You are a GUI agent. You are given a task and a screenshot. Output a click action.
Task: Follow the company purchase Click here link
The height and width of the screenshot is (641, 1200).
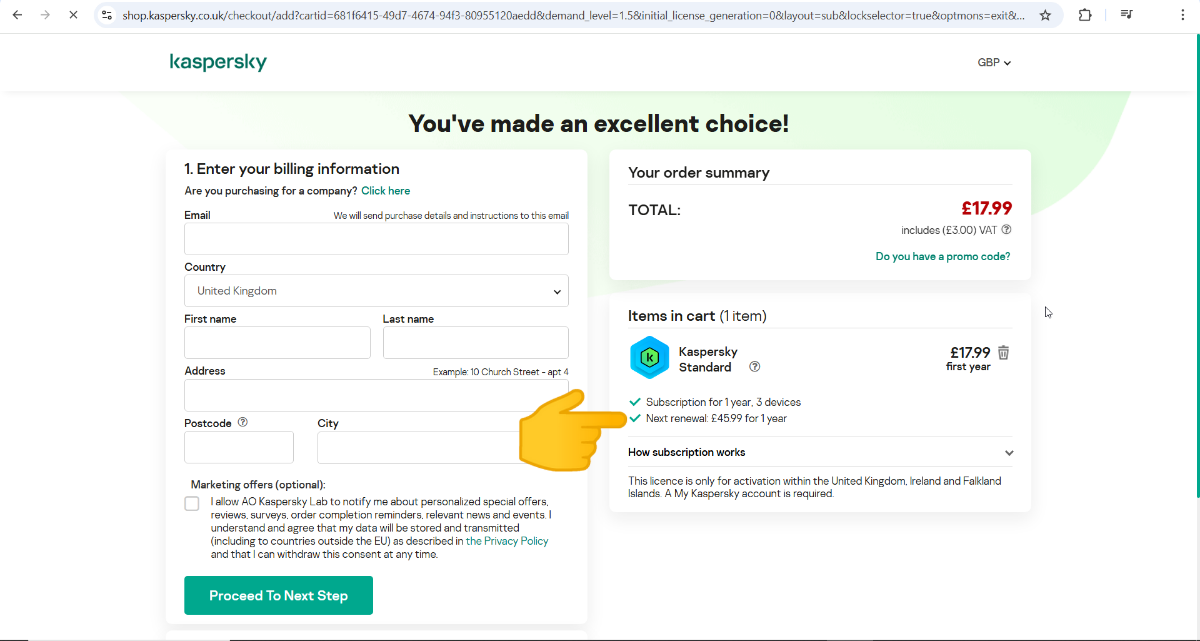(x=385, y=191)
